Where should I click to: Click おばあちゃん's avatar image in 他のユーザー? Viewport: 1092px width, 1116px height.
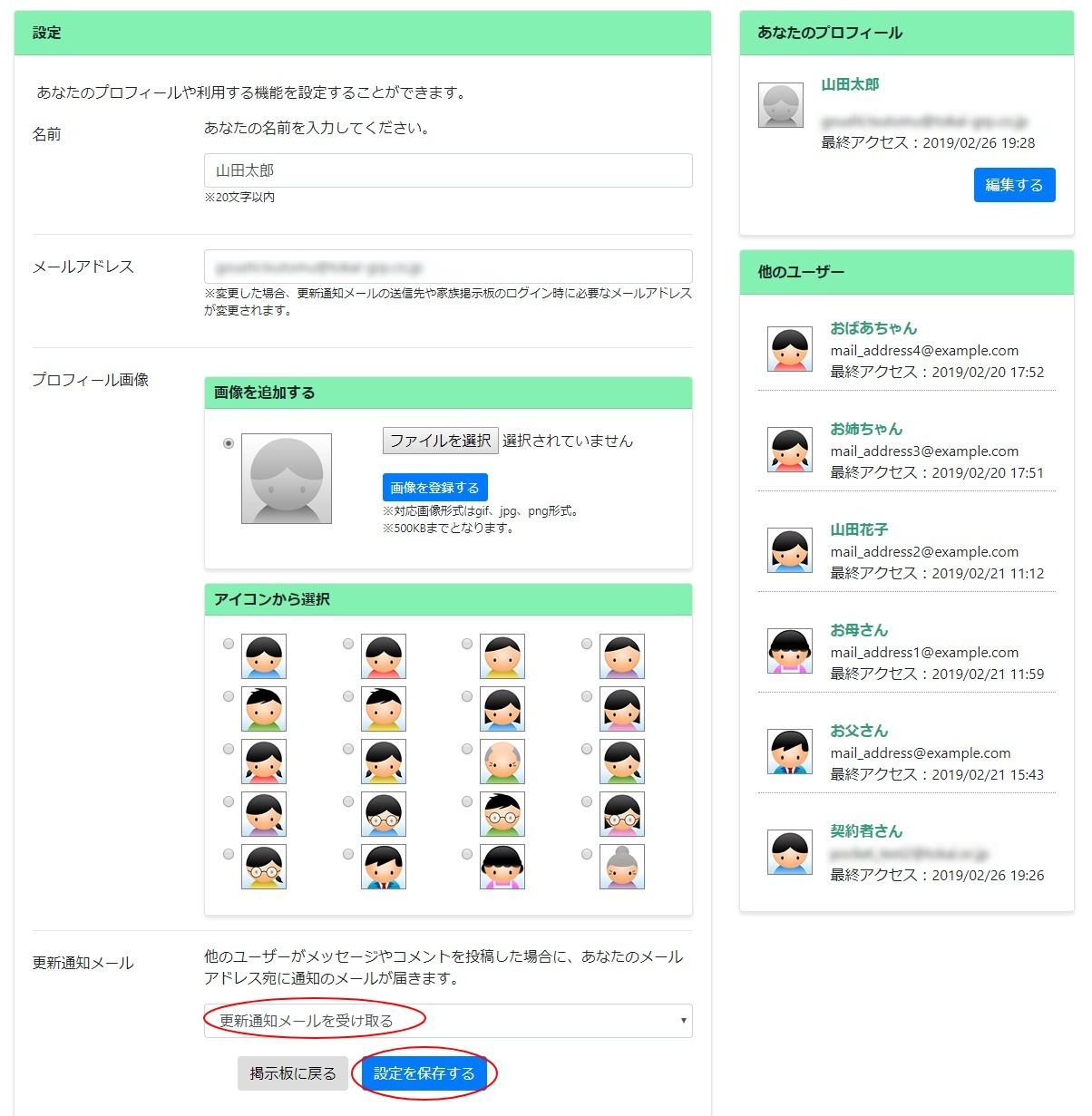click(788, 348)
